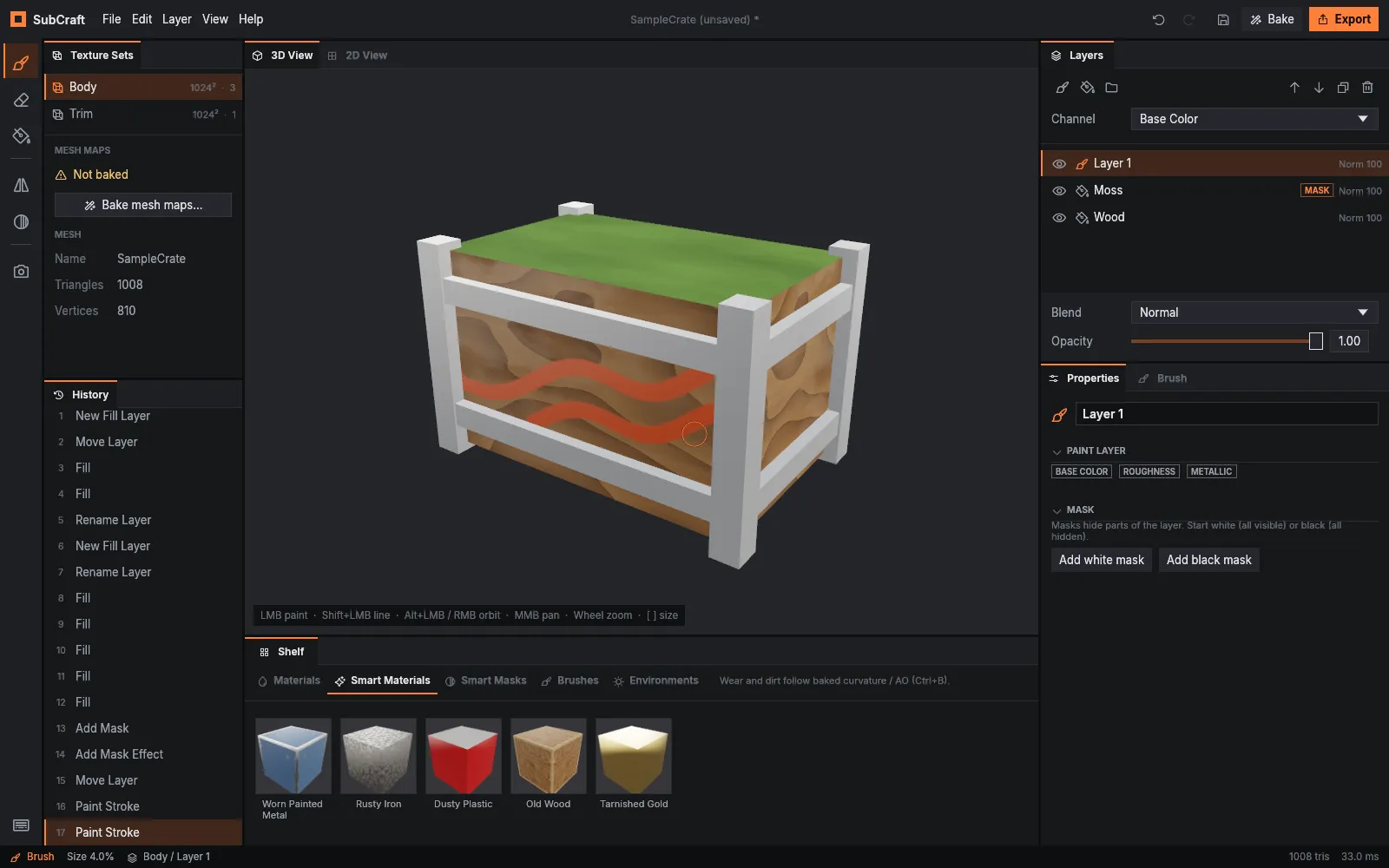Select the Rusty Iron smart material

(379, 765)
